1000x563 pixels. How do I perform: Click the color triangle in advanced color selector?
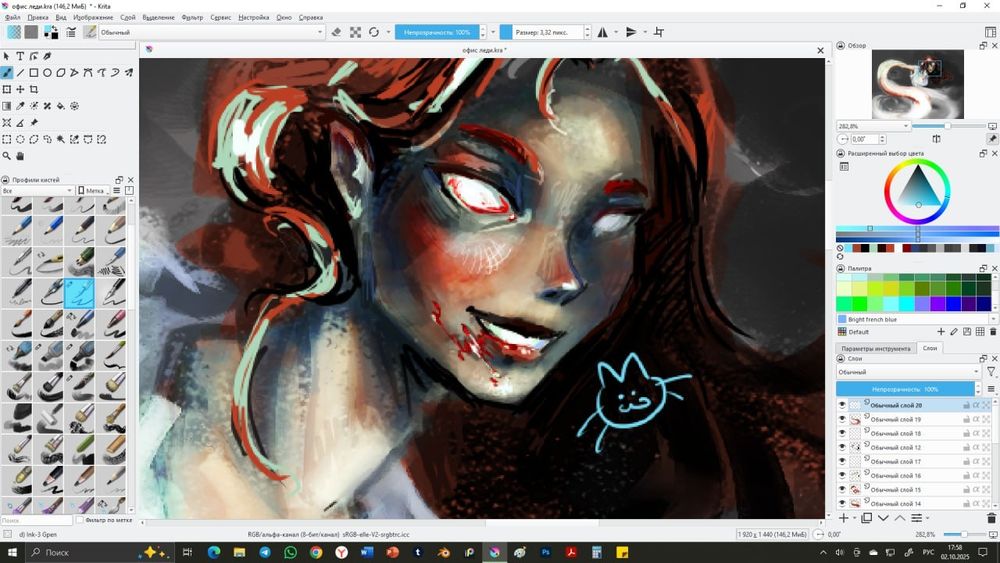918,186
